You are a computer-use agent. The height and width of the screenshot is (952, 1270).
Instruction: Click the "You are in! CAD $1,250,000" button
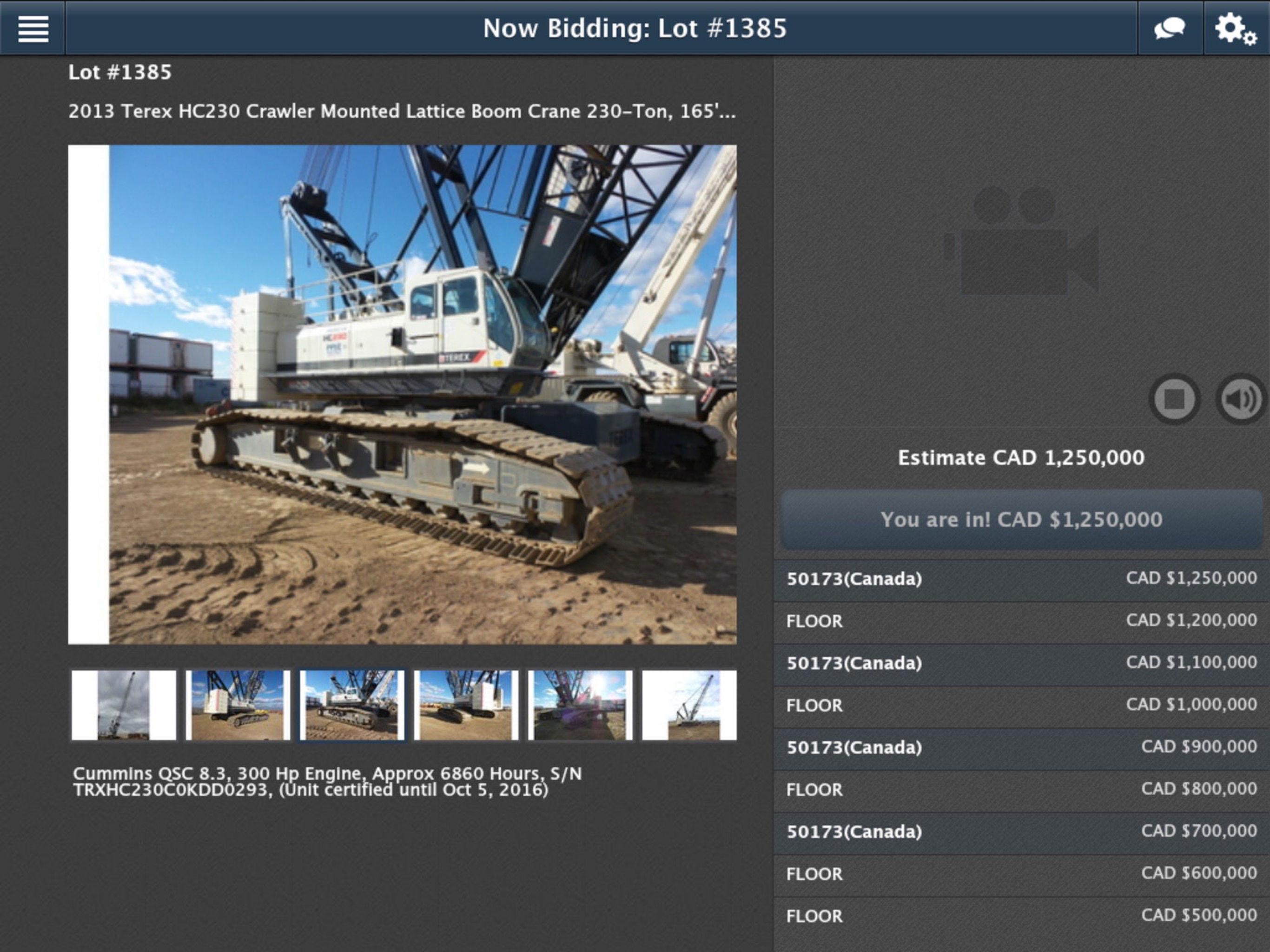1021,520
